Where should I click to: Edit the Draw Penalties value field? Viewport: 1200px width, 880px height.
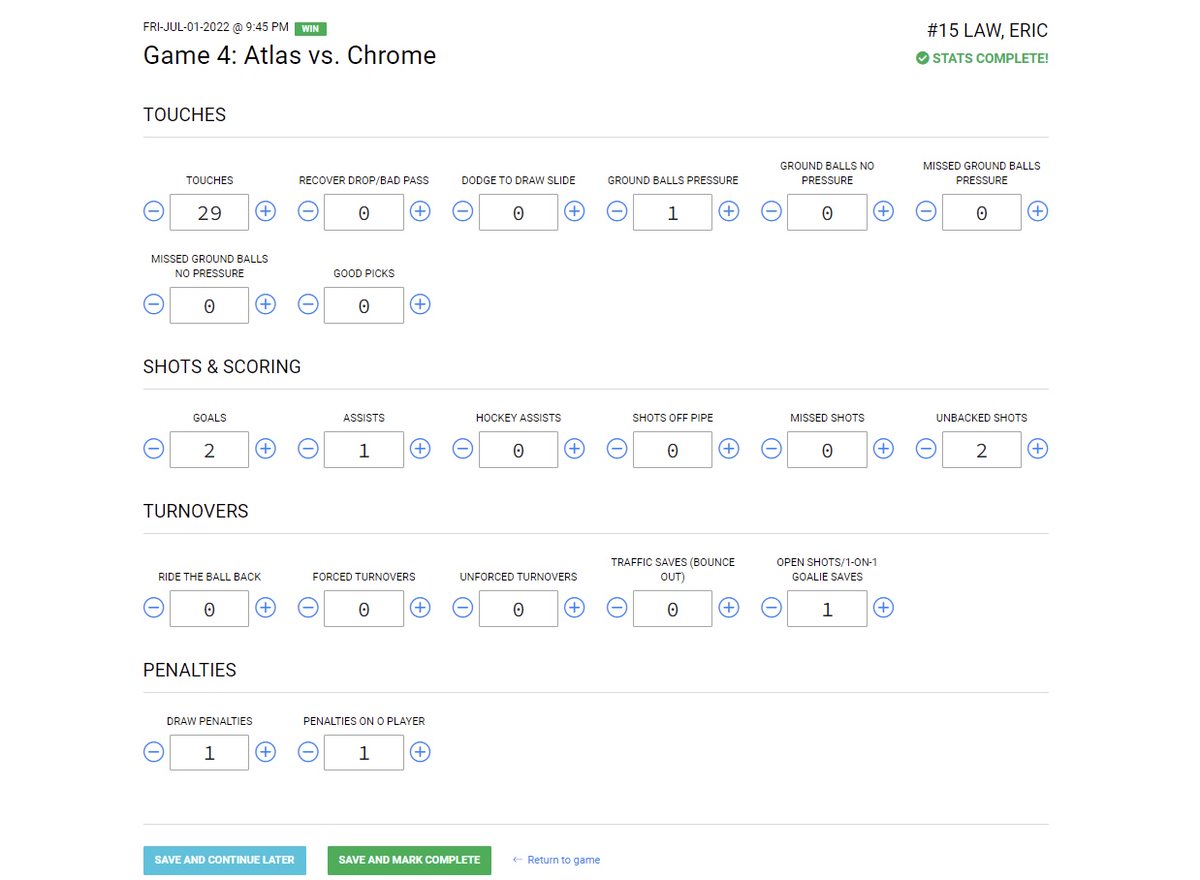click(x=209, y=752)
